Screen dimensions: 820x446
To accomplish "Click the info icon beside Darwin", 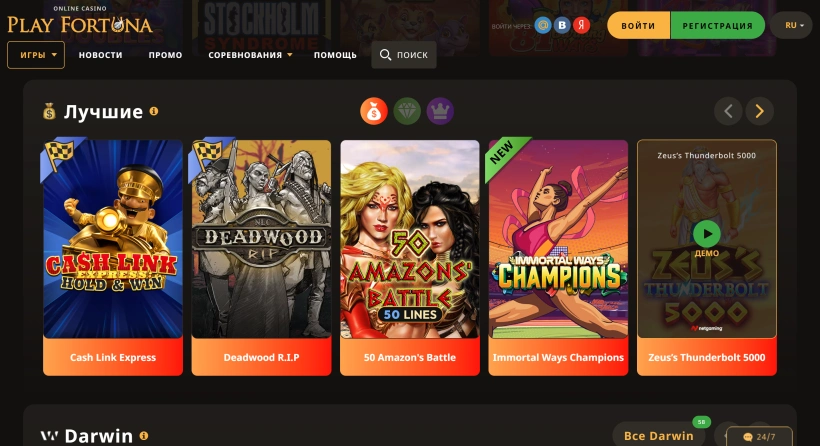I will 144,436.
